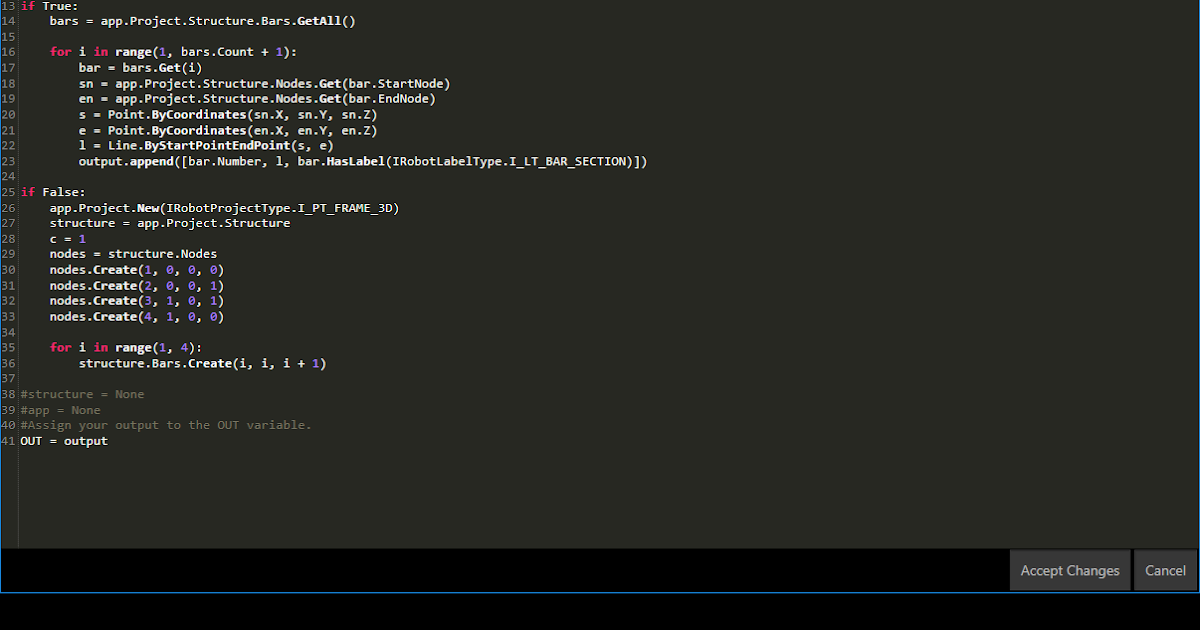1200x630 pixels.
Task: Click the "#structure = None" comment
Action: [82, 394]
